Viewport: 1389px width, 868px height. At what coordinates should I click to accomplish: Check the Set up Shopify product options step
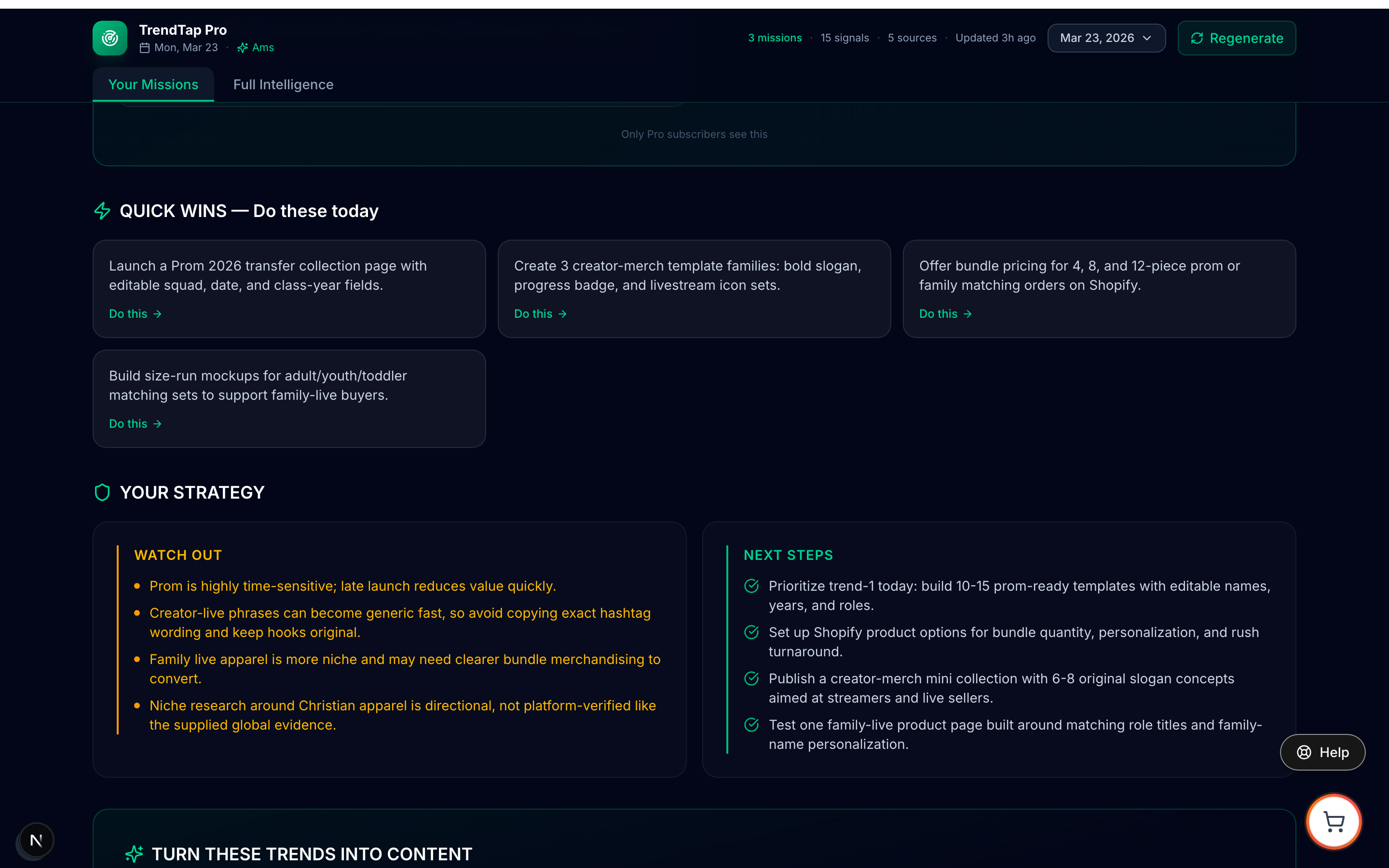point(751,632)
